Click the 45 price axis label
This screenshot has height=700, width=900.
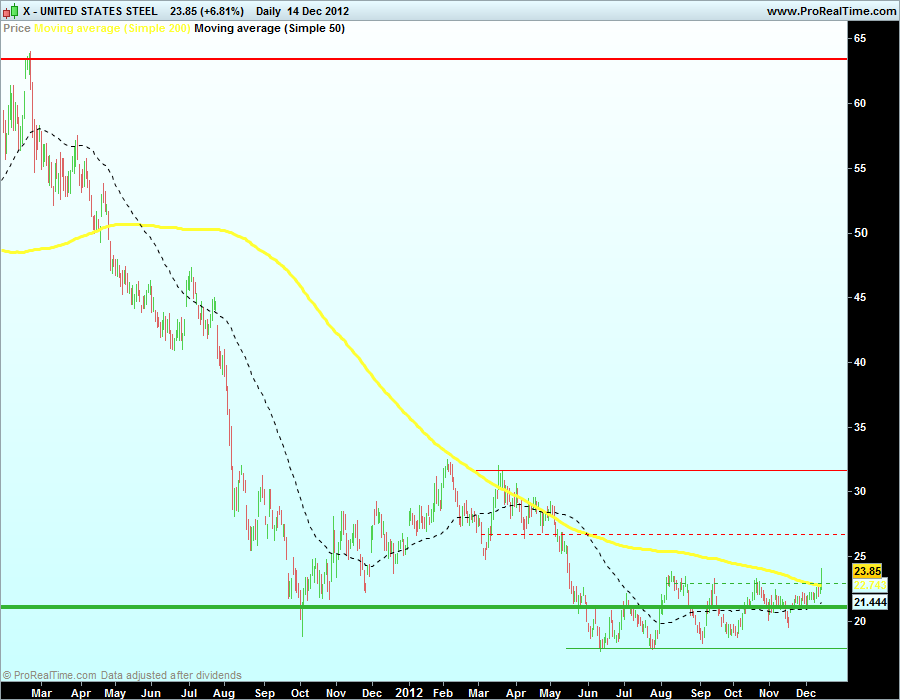coord(860,297)
